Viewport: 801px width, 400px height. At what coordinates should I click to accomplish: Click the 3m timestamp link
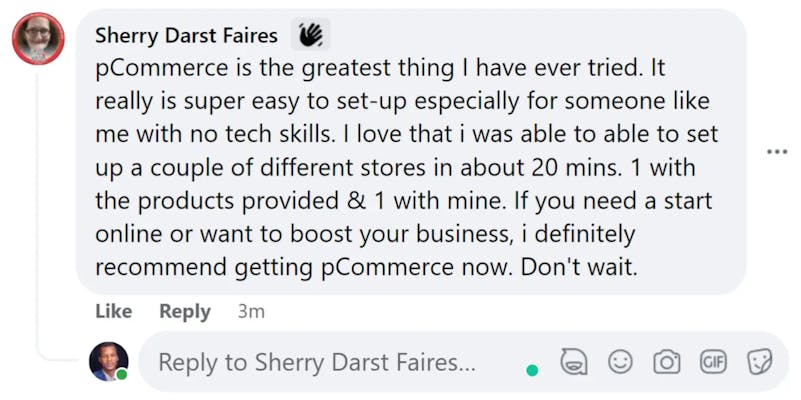[251, 311]
